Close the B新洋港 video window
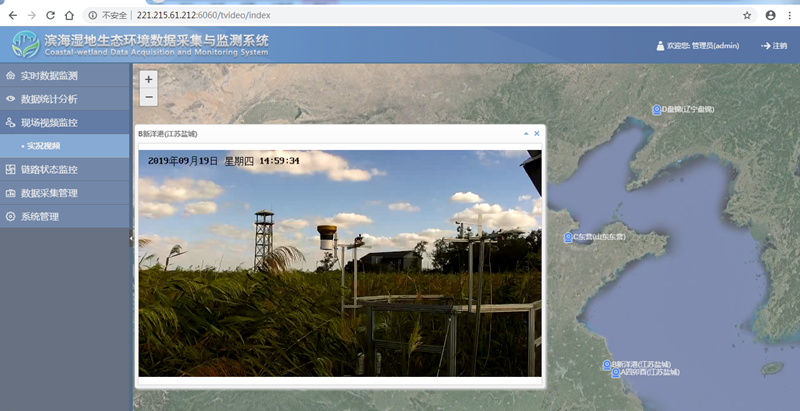The image size is (800, 411). pyautogui.click(x=537, y=133)
